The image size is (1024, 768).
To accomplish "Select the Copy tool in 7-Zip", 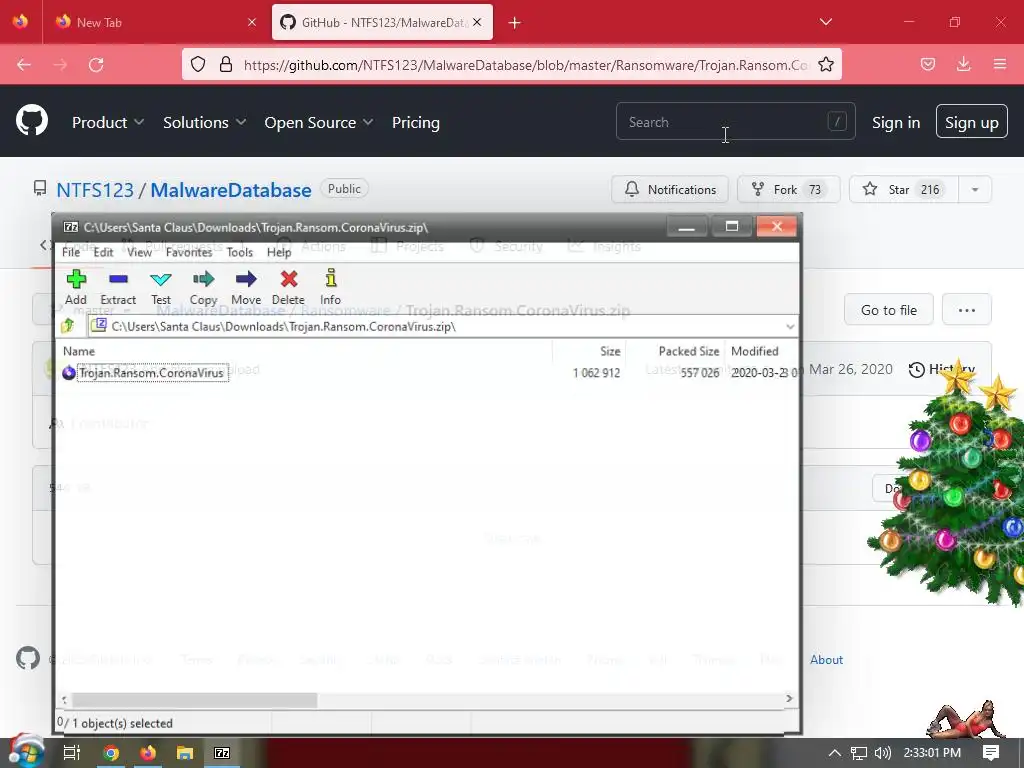I will coord(203,287).
